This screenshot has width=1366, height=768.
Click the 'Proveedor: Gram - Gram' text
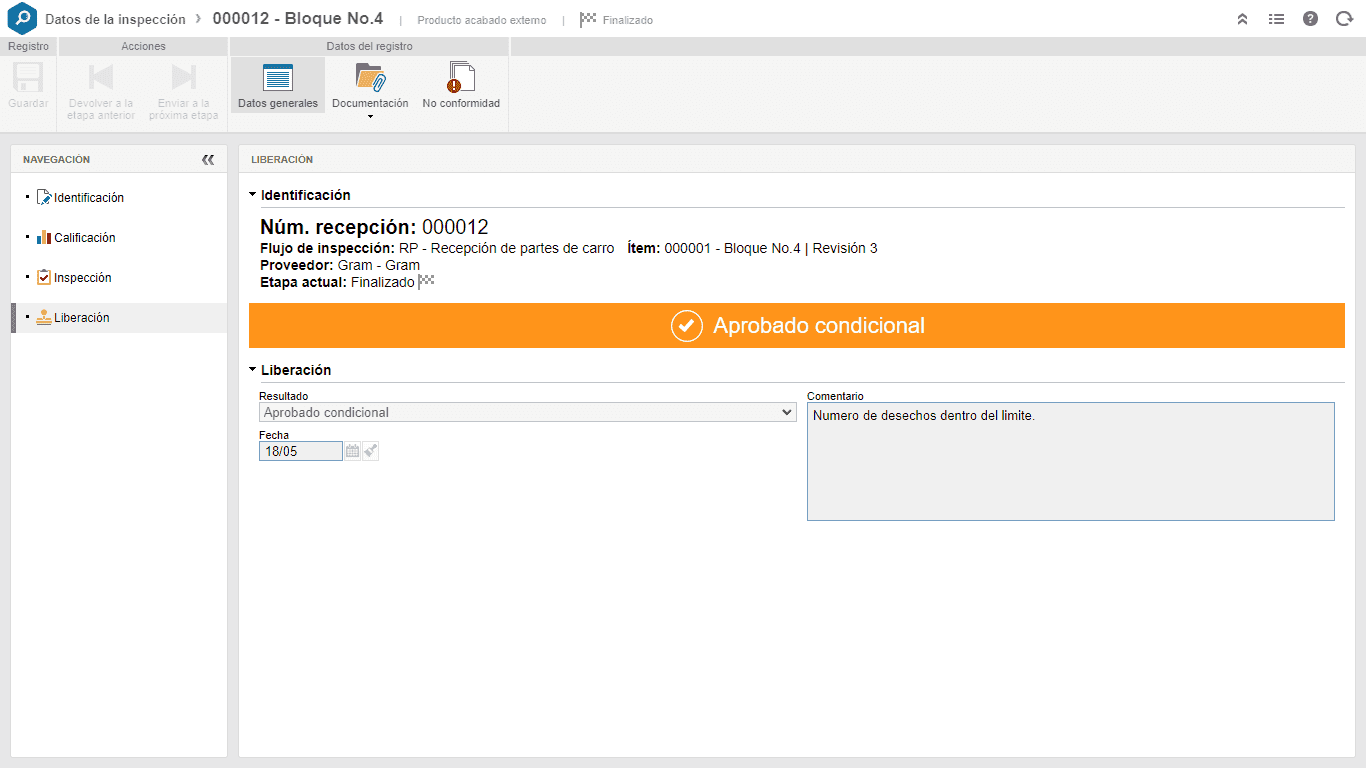(340, 265)
